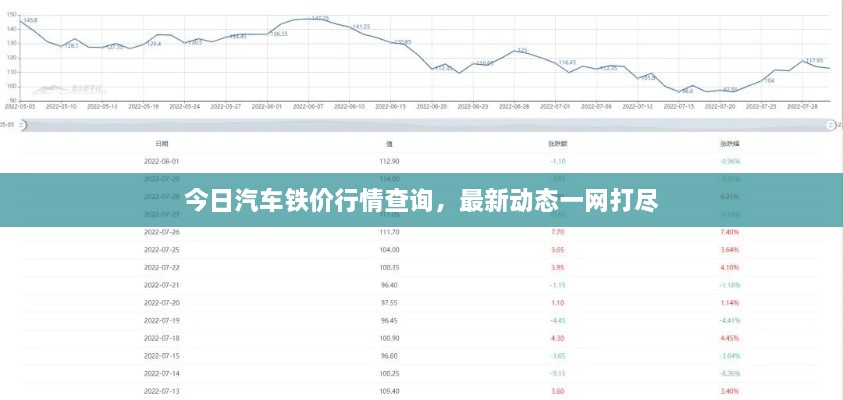Image resolution: width=843 pixels, height=400 pixels.
Task: Click the 4.10% percentage cell
Action: [x=730, y=267]
